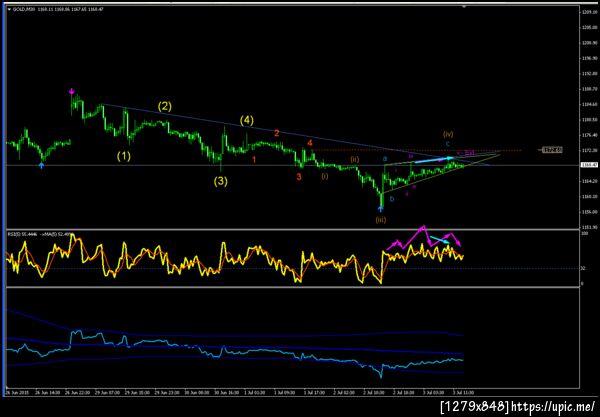
Task: Select the blue up arrow under the 26 Jun low
Action: click(41, 165)
